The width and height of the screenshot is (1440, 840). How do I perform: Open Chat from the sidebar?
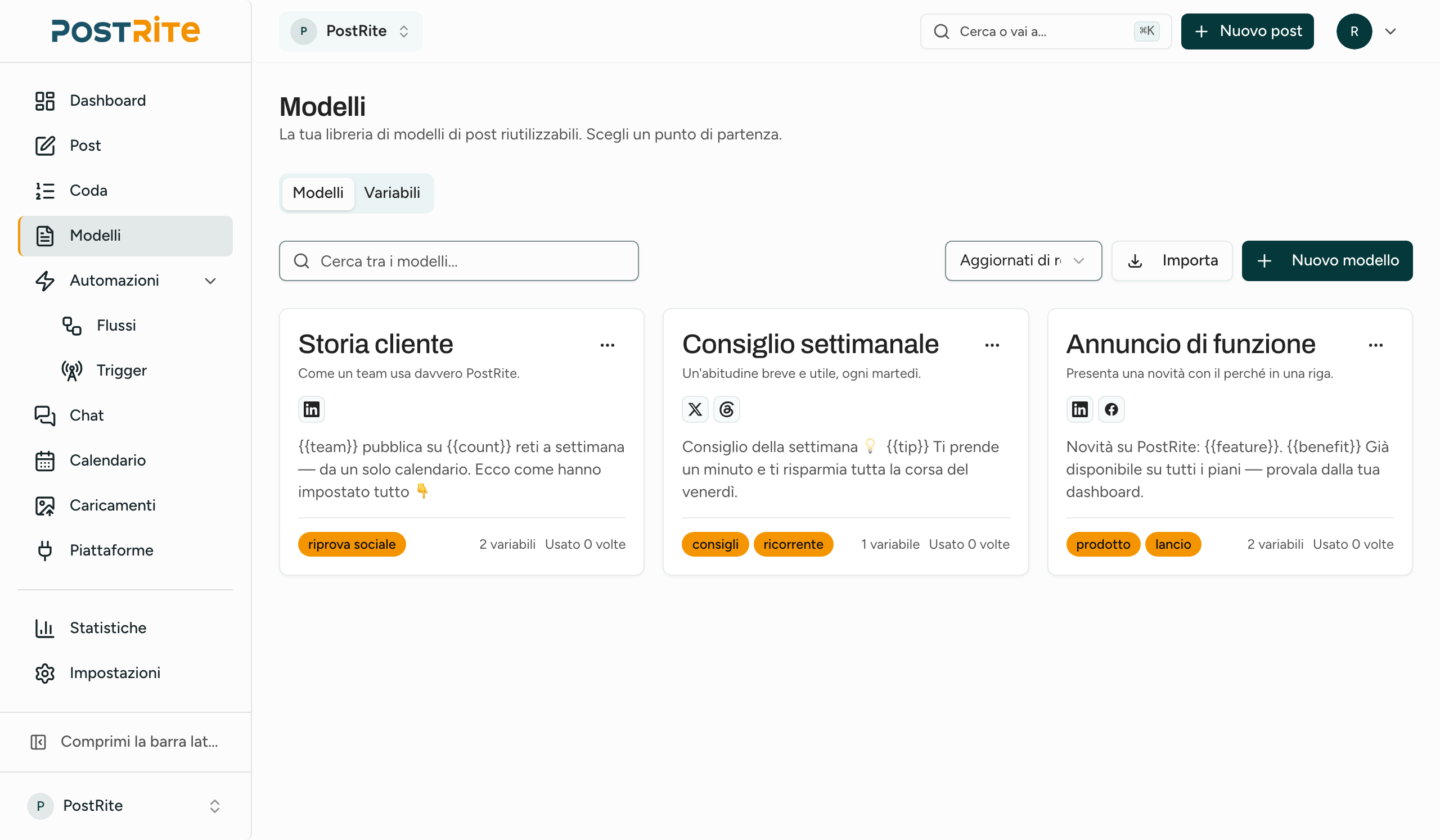[125, 416]
